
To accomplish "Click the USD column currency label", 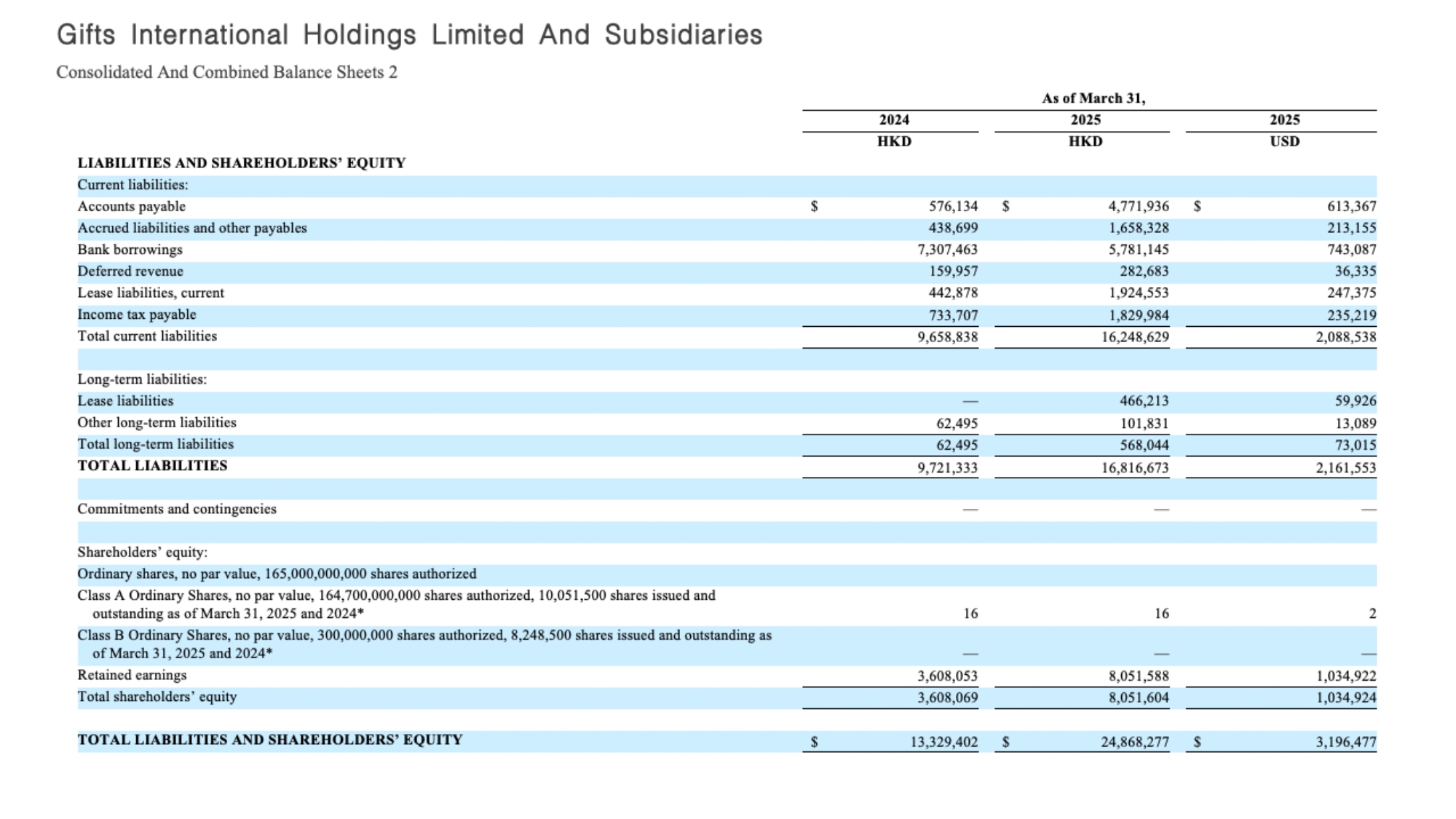I will pyautogui.click(x=1285, y=141).
